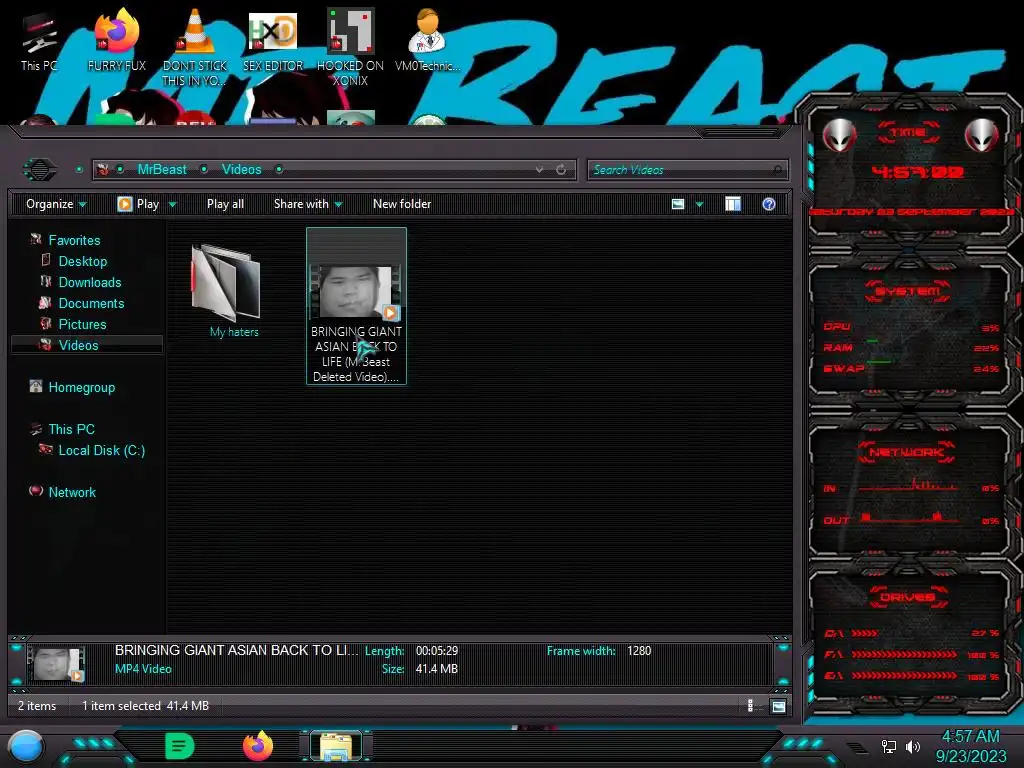Click the refresh button in the address bar
The height and width of the screenshot is (768, 1024).
click(x=561, y=170)
